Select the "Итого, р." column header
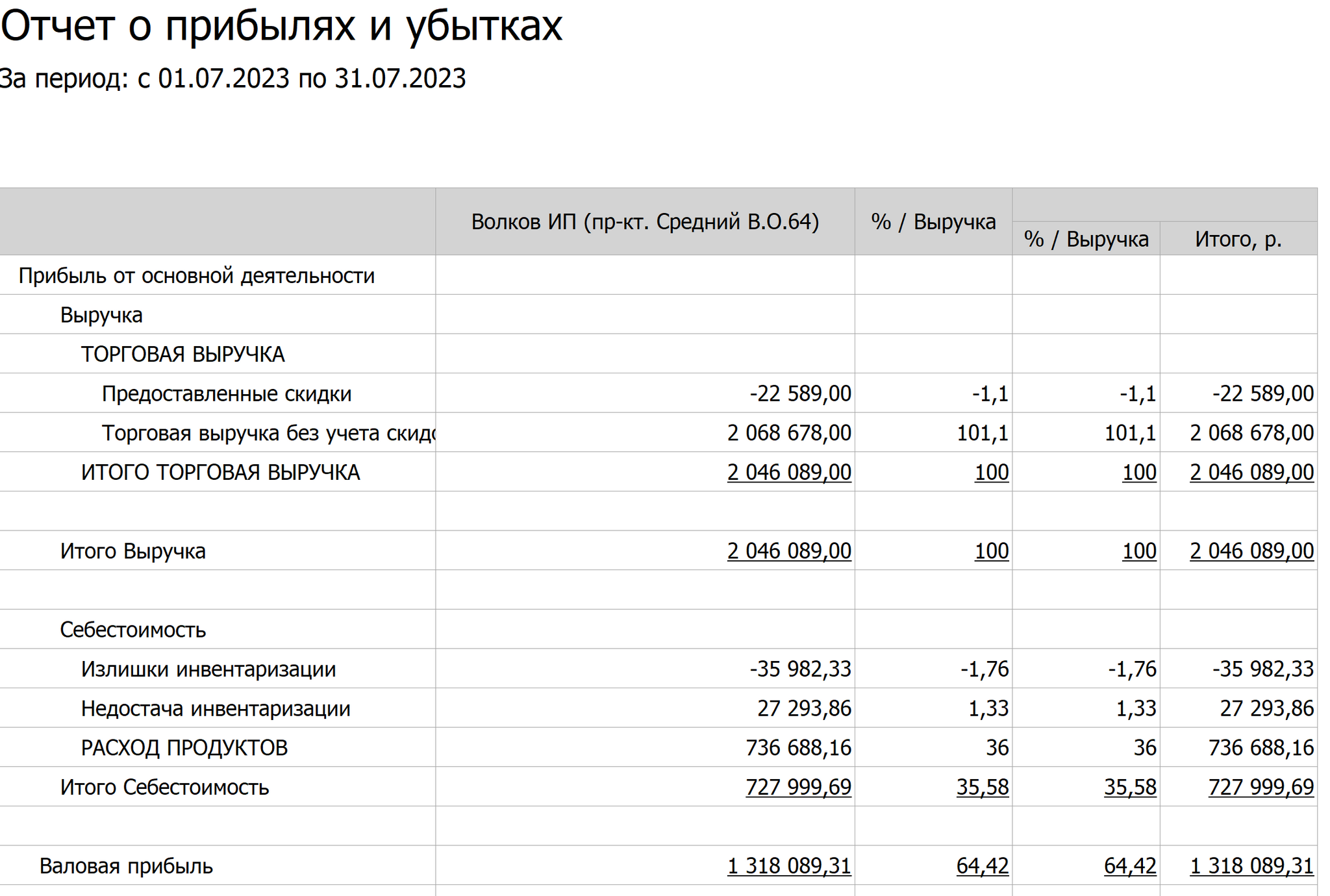Image resolution: width=1330 pixels, height=896 pixels. (1238, 239)
